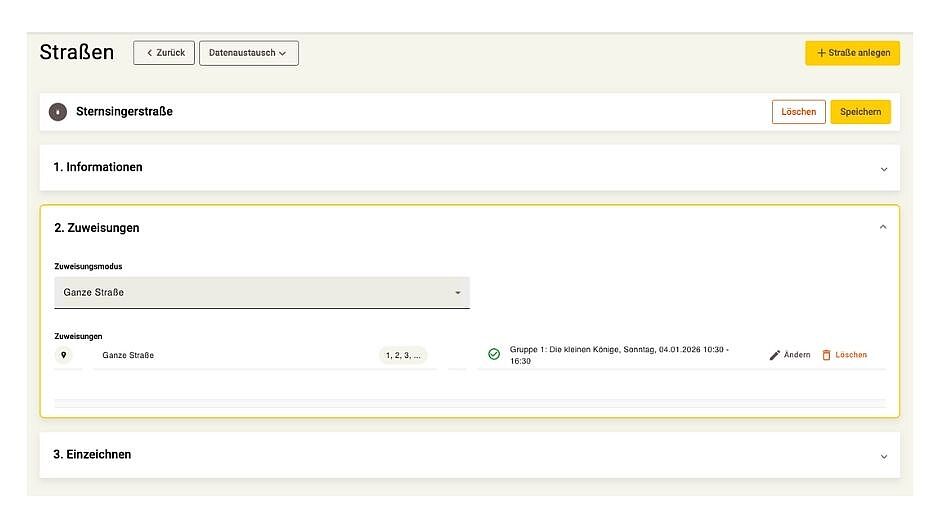Expand section 1. Informationen with its chevron
940x528 pixels.
point(883,169)
